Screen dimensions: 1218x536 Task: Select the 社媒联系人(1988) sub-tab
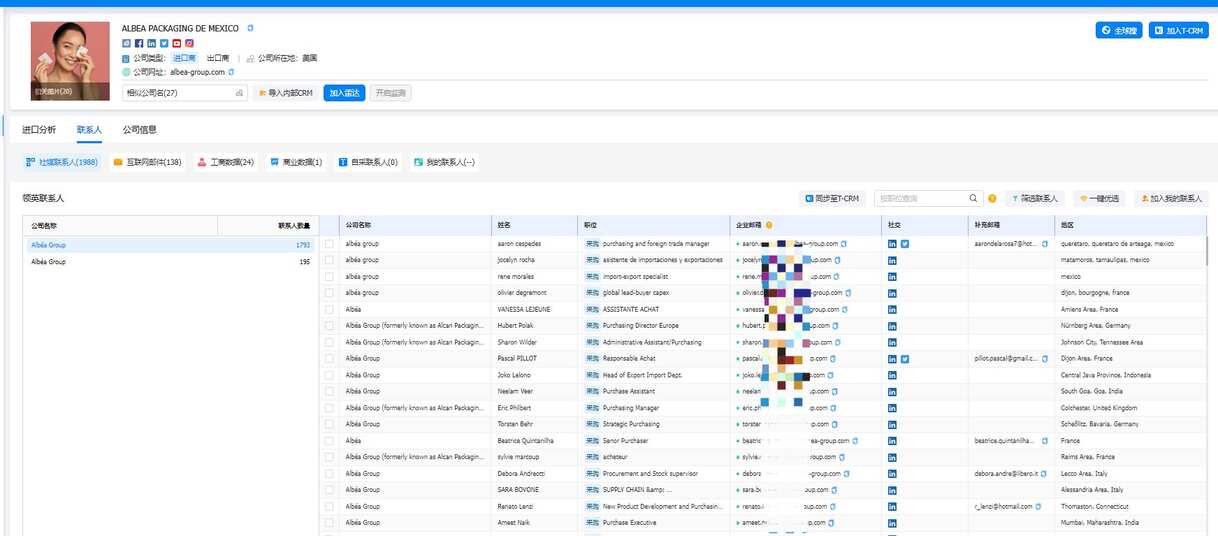[62, 162]
